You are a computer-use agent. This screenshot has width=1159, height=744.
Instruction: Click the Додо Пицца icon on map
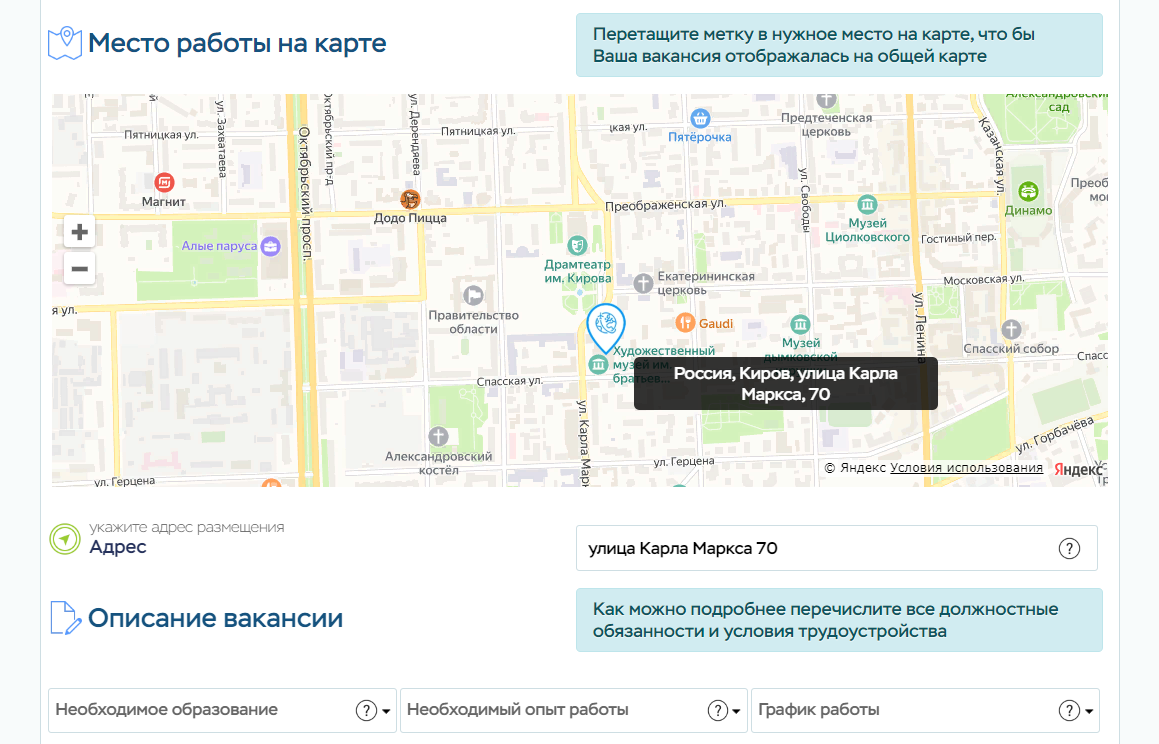click(x=410, y=199)
